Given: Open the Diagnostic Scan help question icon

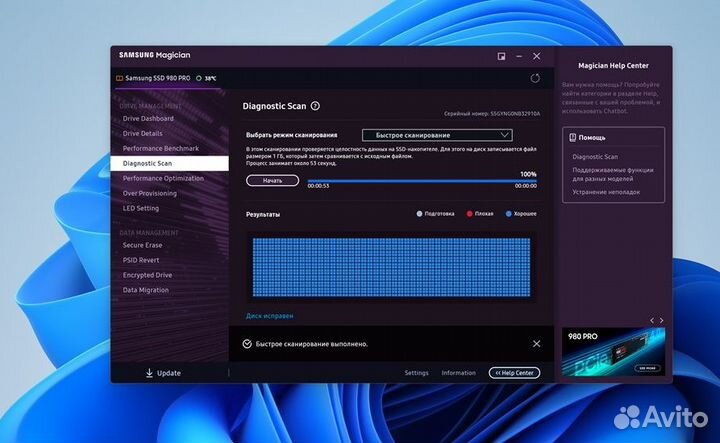Looking at the screenshot, I should (315, 106).
